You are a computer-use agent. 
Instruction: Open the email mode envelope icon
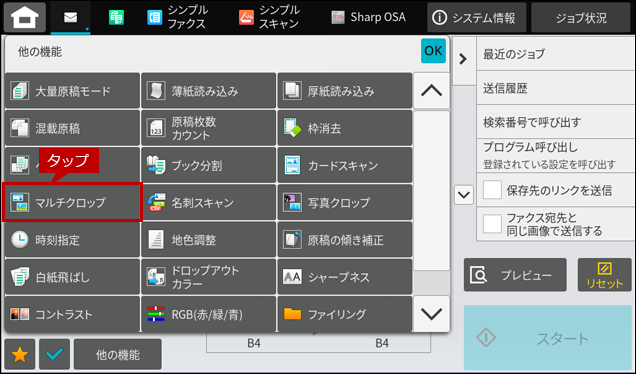(71, 17)
